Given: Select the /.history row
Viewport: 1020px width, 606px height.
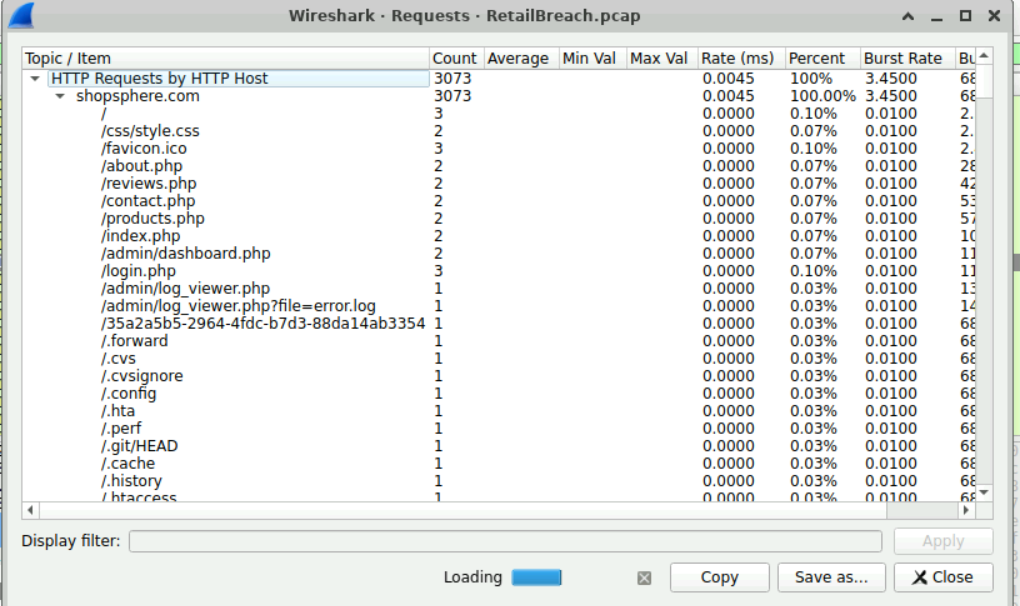Looking at the screenshot, I should [499, 482].
